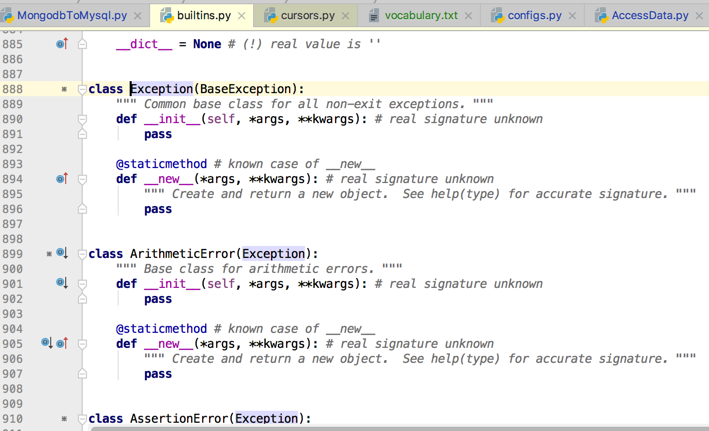The height and width of the screenshot is (431, 709).
Task: Click the fold end marker on line 907
Action: click(82, 374)
